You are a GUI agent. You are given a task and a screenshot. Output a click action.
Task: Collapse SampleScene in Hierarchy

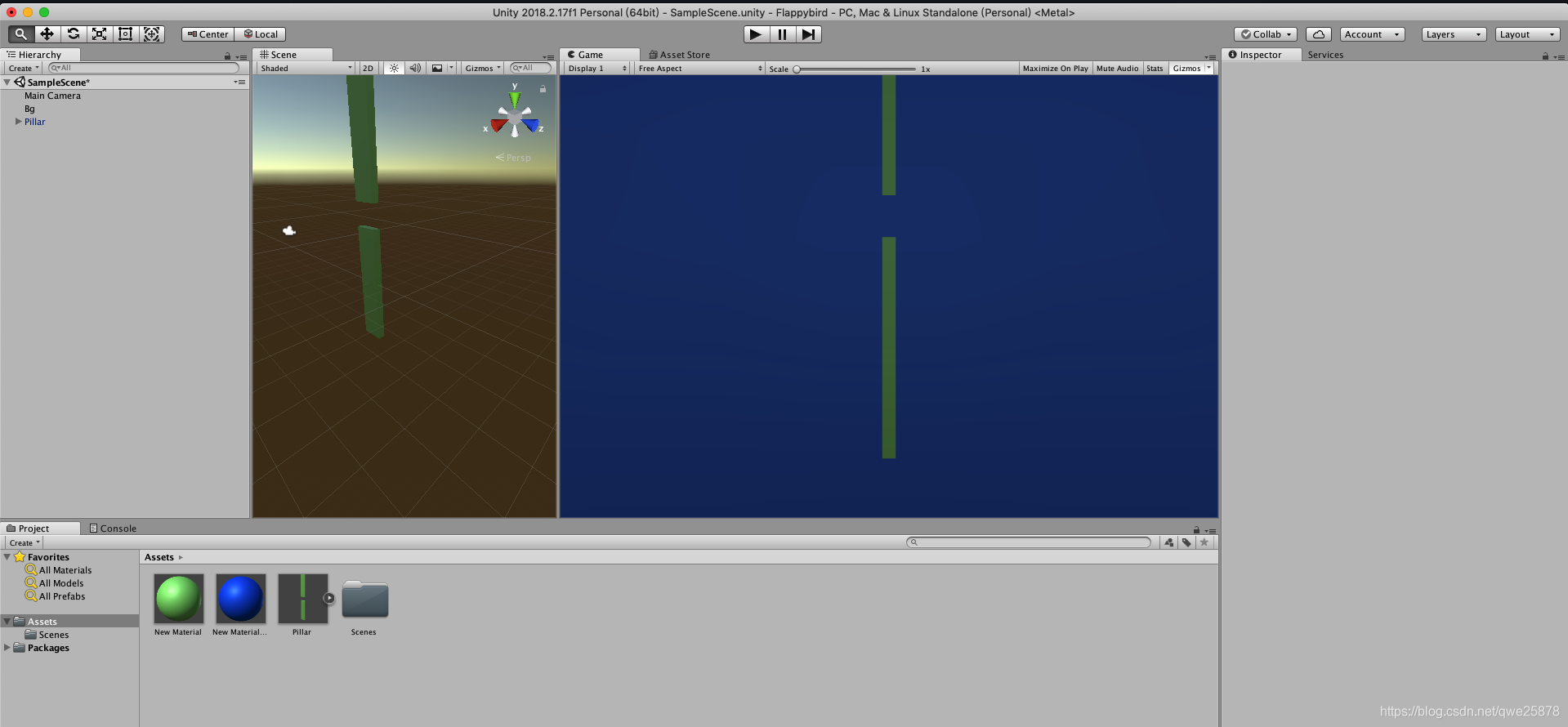[7, 83]
